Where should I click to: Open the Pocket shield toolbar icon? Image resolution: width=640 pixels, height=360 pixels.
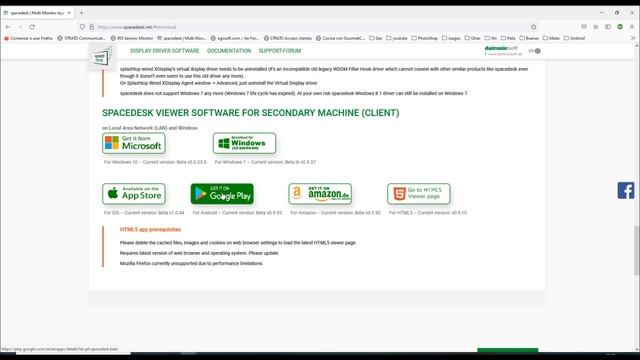(x=584, y=27)
